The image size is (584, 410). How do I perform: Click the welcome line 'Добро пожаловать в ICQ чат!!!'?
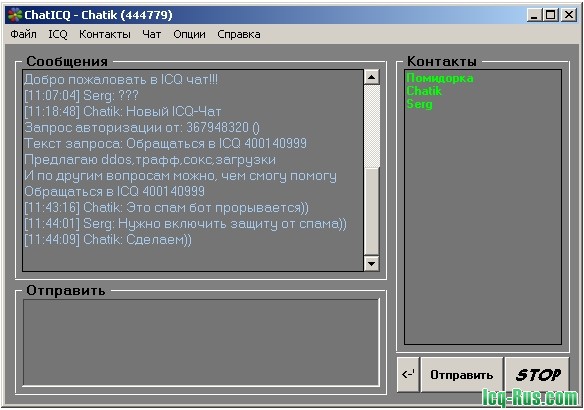pyautogui.click(x=121, y=79)
